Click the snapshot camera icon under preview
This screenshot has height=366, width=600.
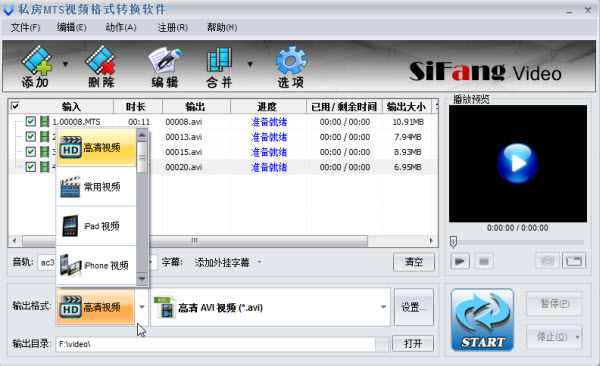pos(547,261)
